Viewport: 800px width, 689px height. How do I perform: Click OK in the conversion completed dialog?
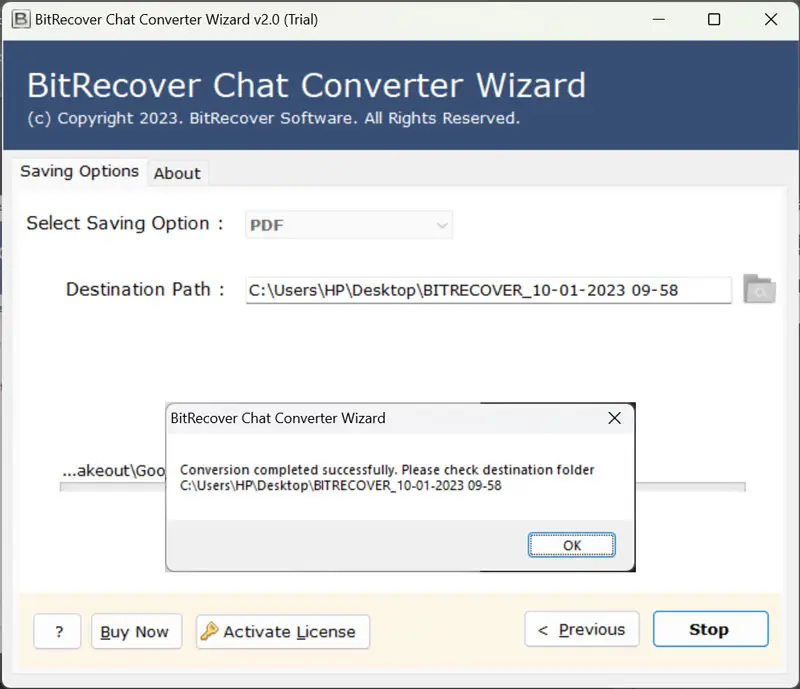[571, 545]
